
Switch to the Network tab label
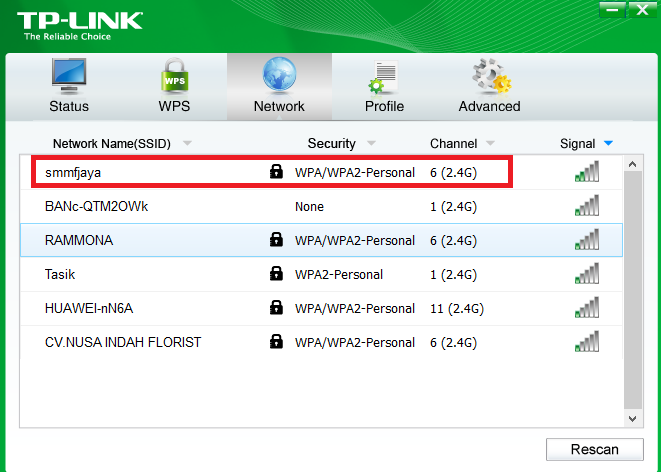[279, 106]
